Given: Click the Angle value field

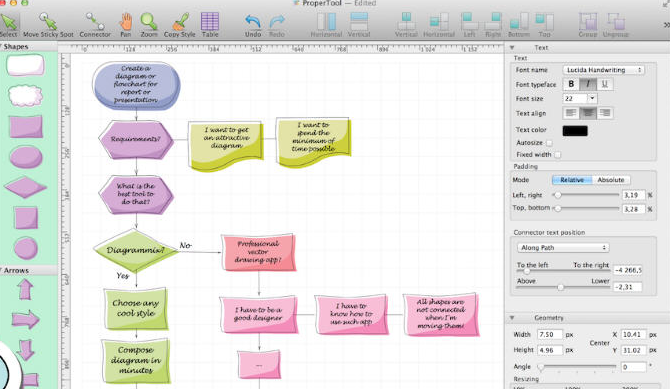Looking at the screenshot, I should point(633,367).
